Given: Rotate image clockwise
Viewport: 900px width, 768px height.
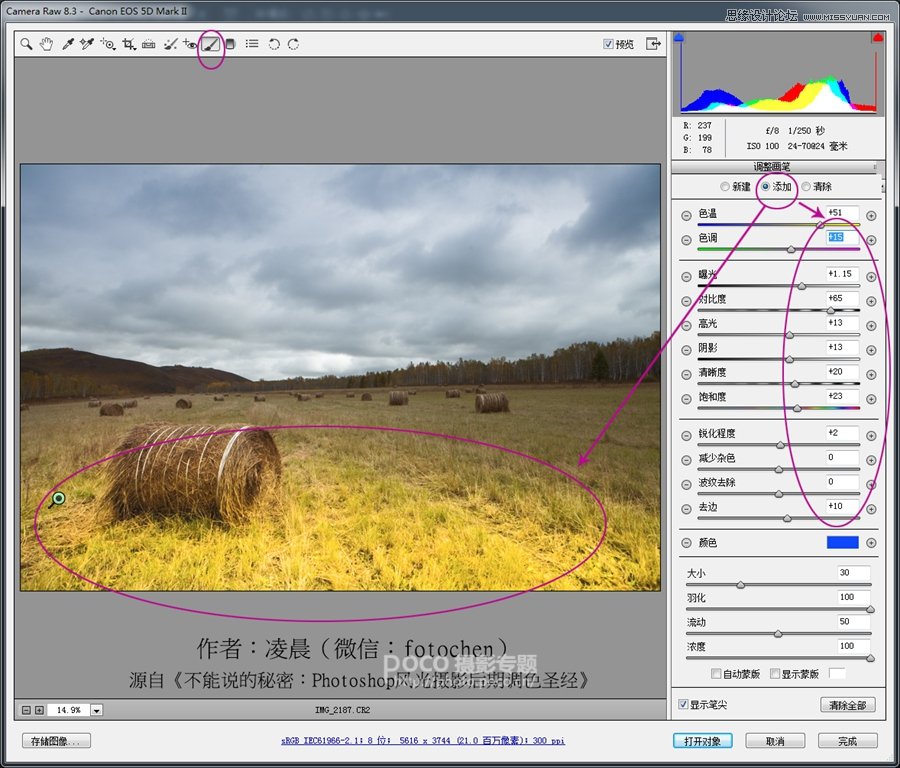Looking at the screenshot, I should [x=293, y=44].
